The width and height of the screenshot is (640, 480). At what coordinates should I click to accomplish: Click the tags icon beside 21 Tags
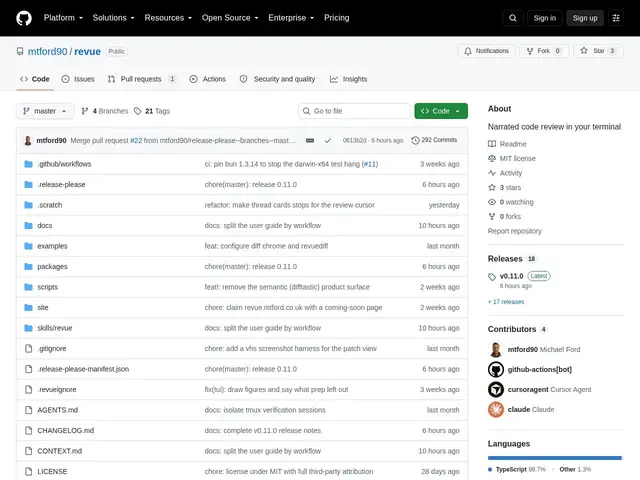click(x=138, y=111)
